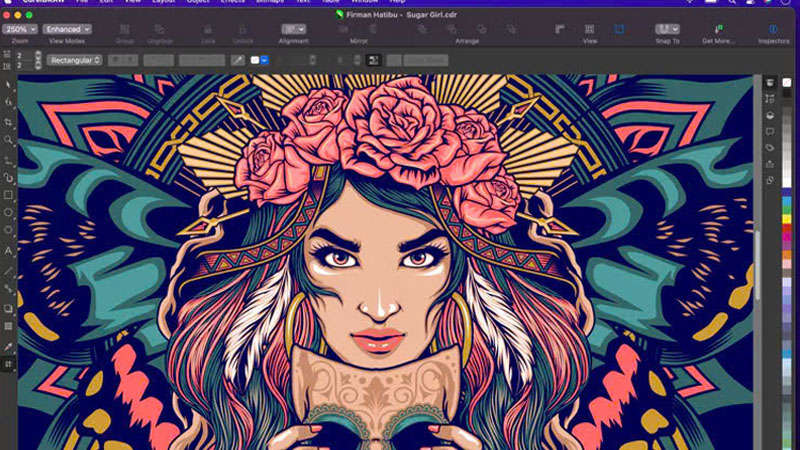Viewport: 800px width, 450px height.
Task: Open the Inspectors panel
Action: click(772, 30)
